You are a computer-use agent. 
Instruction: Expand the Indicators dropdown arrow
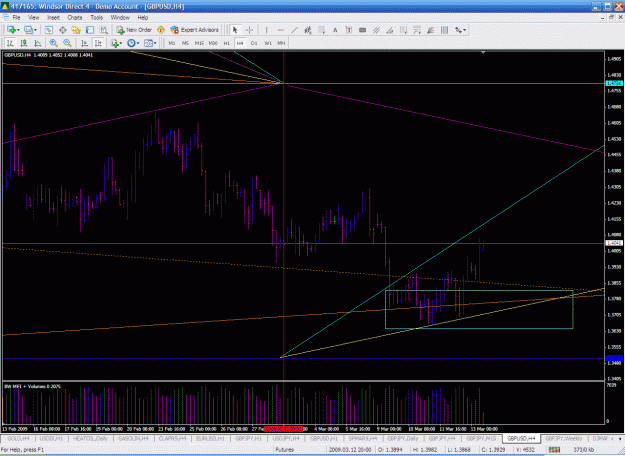pyautogui.click(x=121, y=43)
